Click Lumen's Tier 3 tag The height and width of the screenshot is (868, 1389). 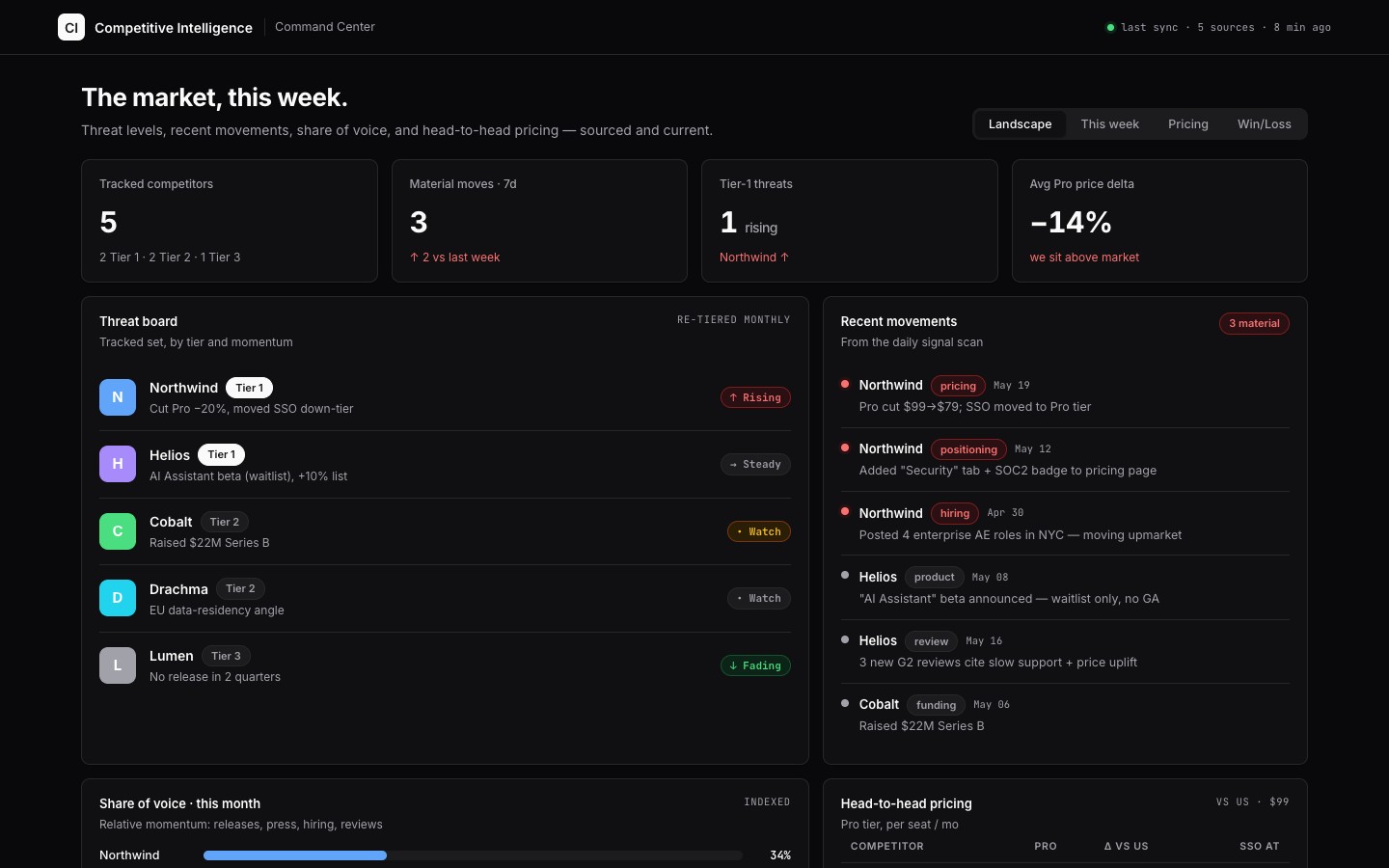226,656
